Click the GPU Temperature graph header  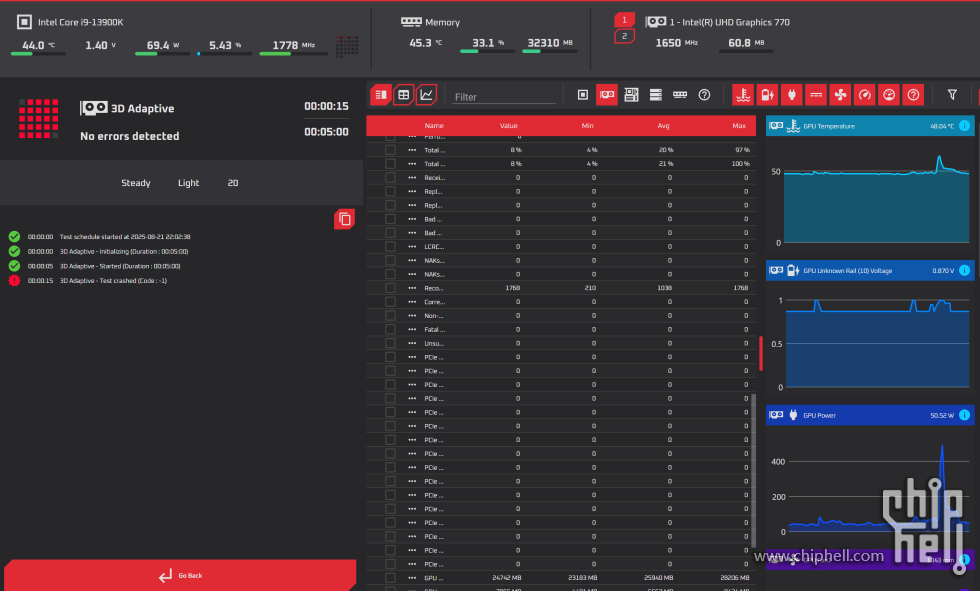(x=870, y=126)
